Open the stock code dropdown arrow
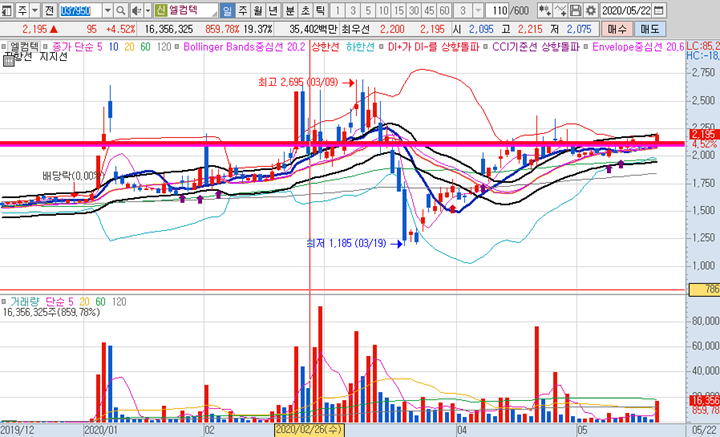 (107, 10)
